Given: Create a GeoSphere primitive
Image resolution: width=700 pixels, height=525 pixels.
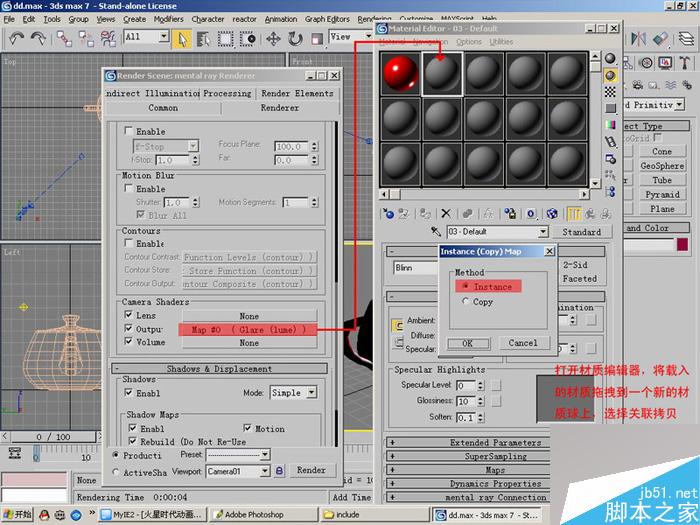Looking at the screenshot, I should [662, 166].
